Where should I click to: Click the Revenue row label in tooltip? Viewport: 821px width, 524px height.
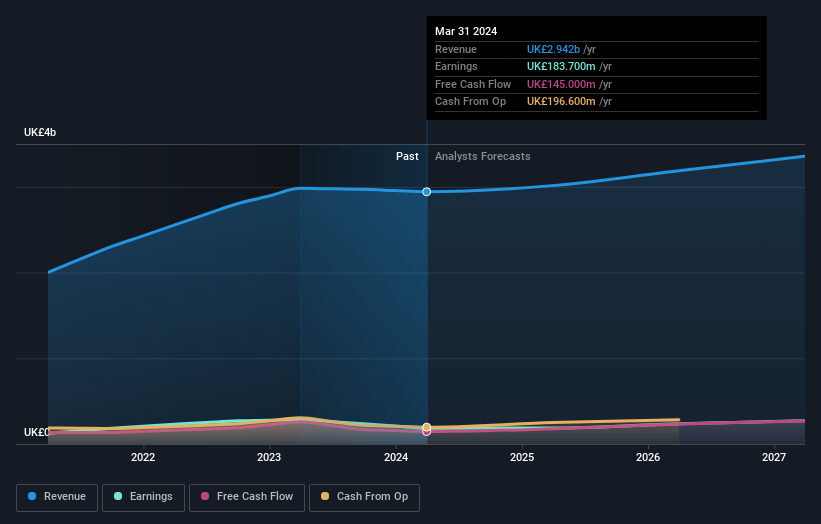tap(456, 49)
